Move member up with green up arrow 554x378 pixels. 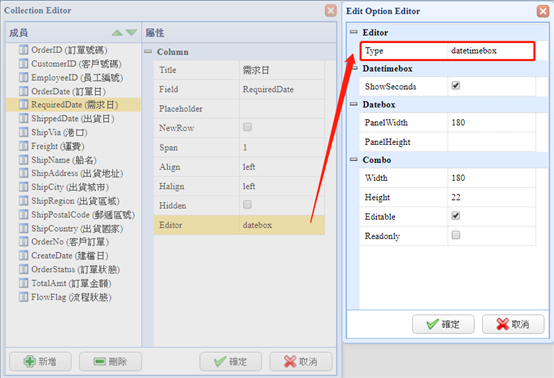(117, 33)
